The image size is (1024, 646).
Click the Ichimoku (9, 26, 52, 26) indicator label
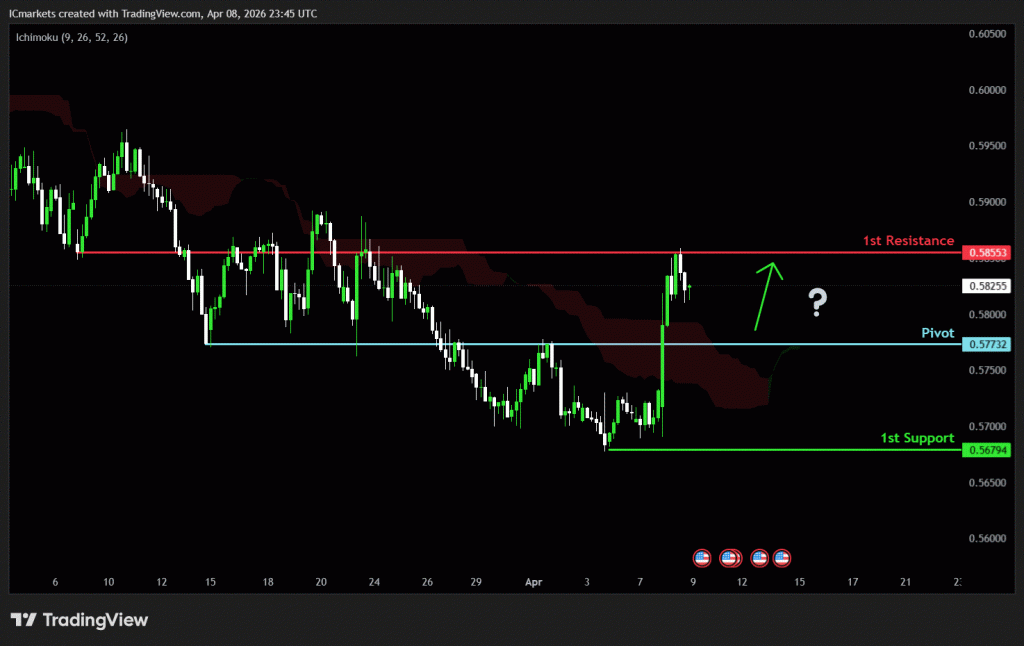[71, 37]
